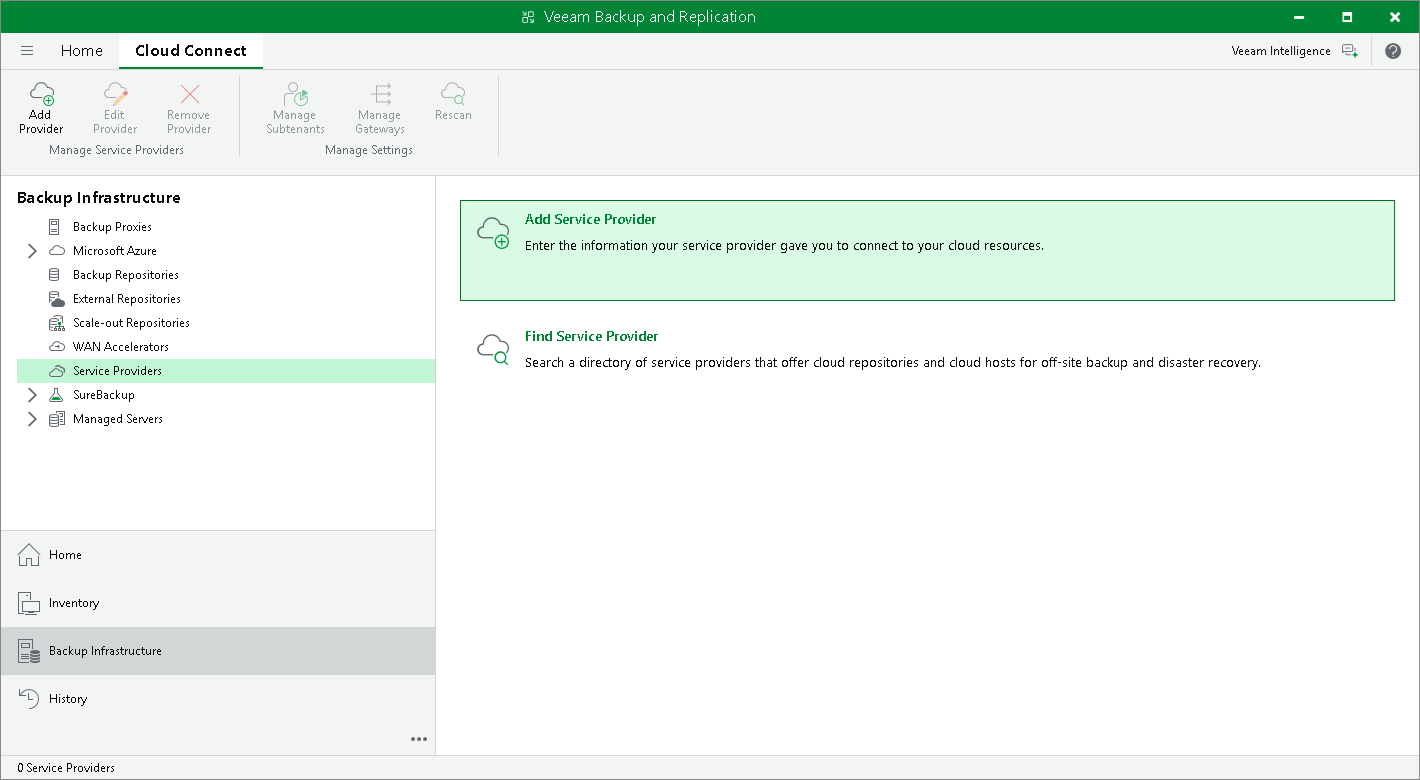Image resolution: width=1420 pixels, height=780 pixels.
Task: Click the Remove Provider red X icon
Action: (189, 94)
